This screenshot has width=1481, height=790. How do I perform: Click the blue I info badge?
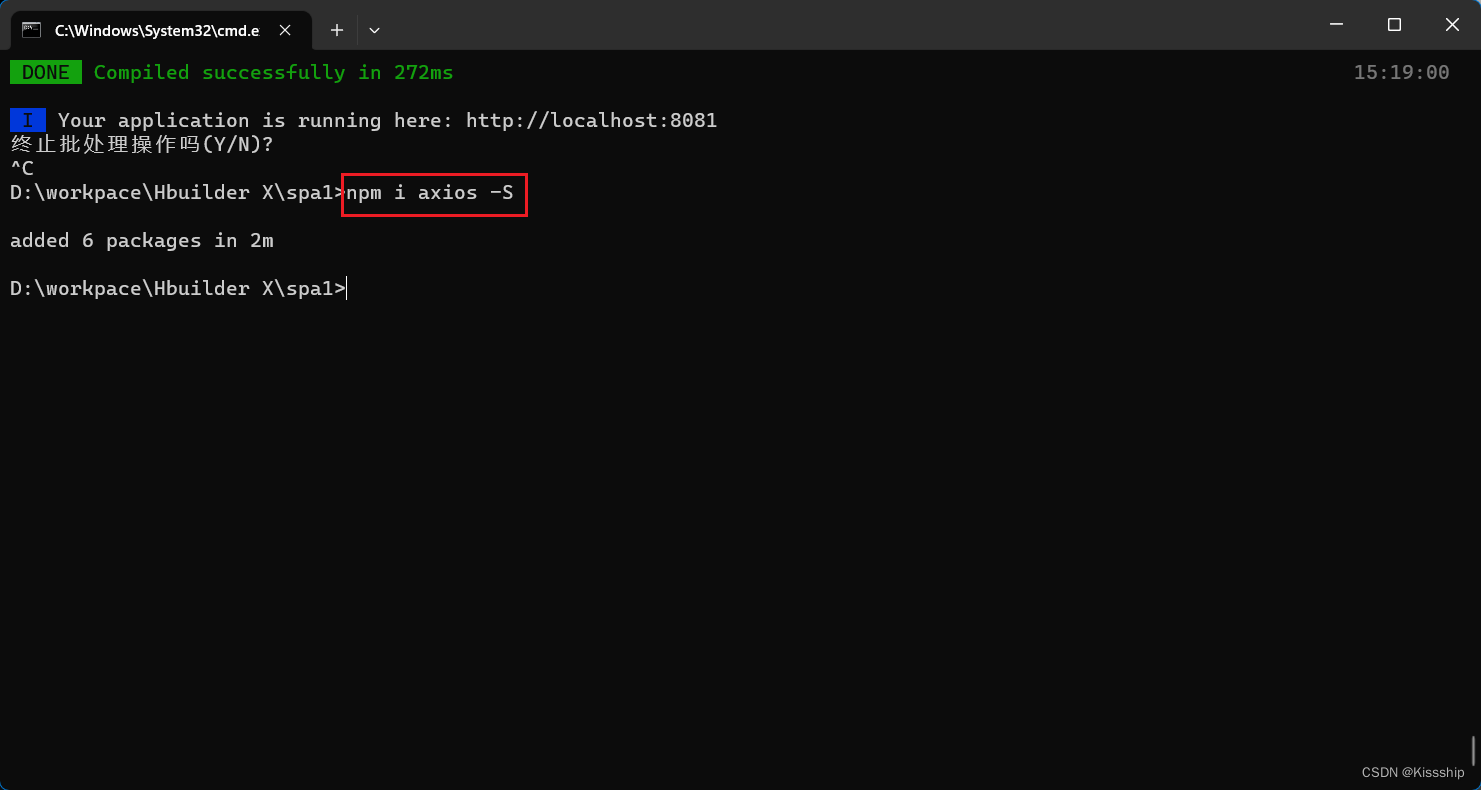click(28, 120)
